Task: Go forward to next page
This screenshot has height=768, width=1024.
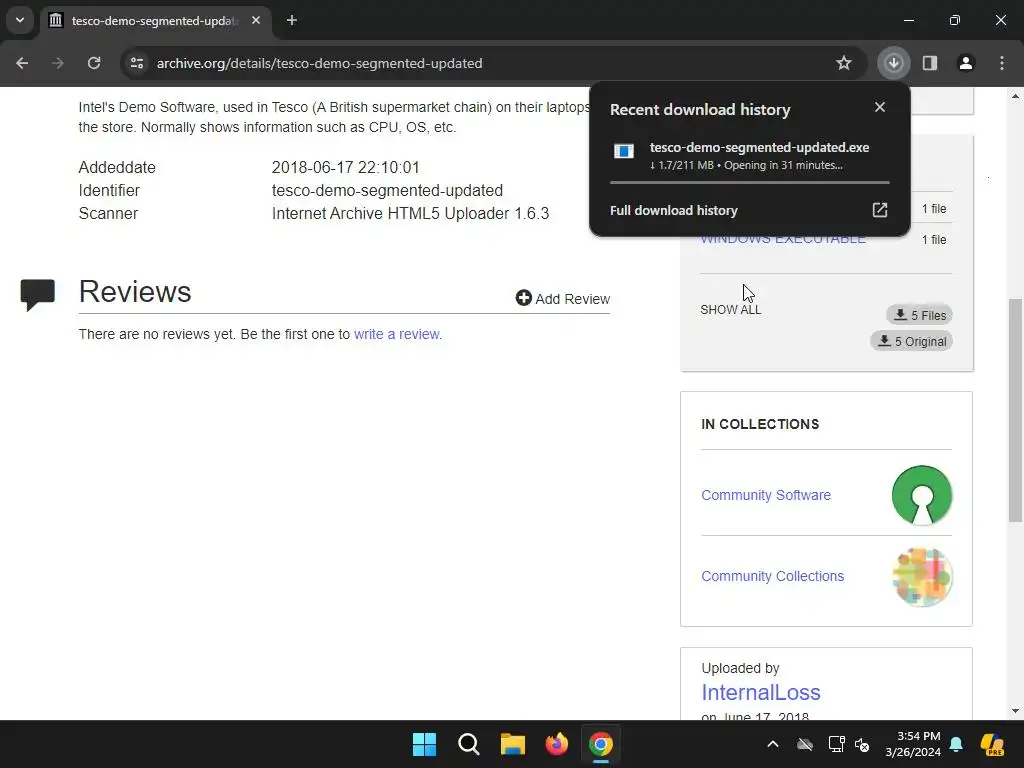Action: [x=58, y=63]
